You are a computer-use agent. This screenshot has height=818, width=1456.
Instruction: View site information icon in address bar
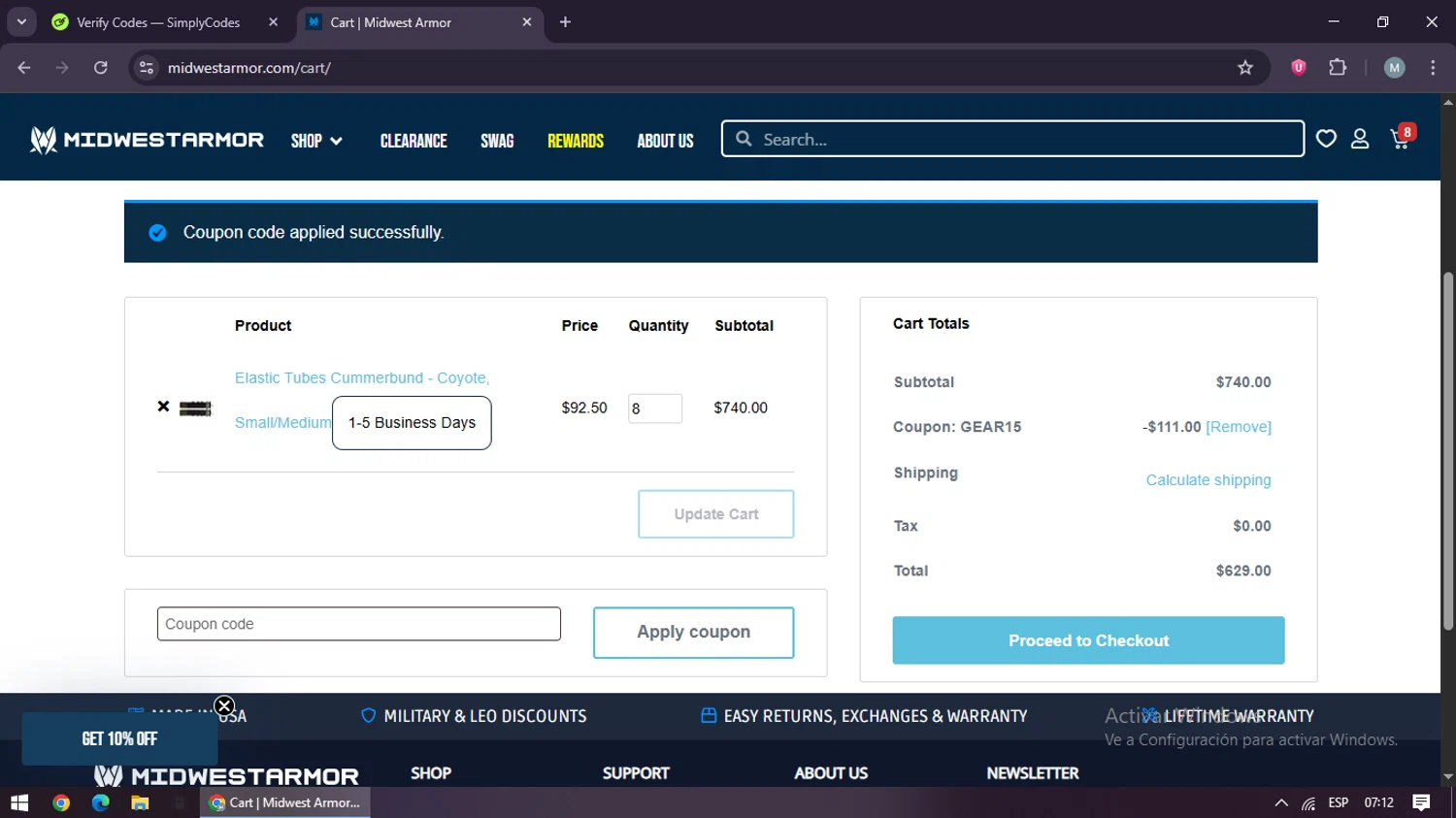[x=147, y=68]
